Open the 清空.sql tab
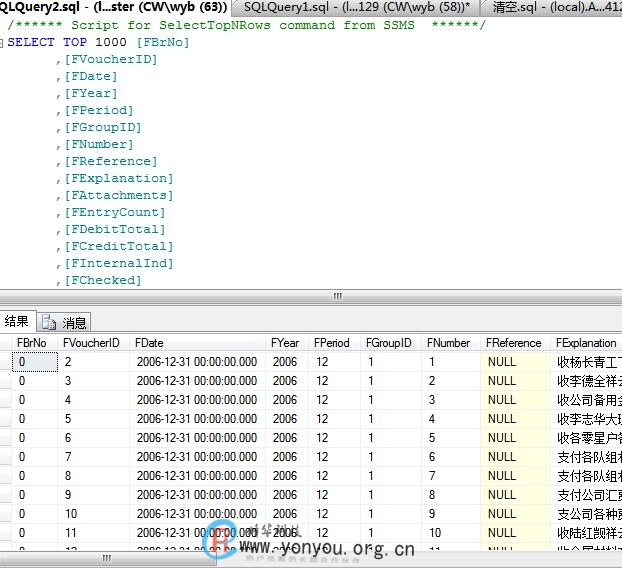The image size is (622, 568). click(x=553, y=7)
